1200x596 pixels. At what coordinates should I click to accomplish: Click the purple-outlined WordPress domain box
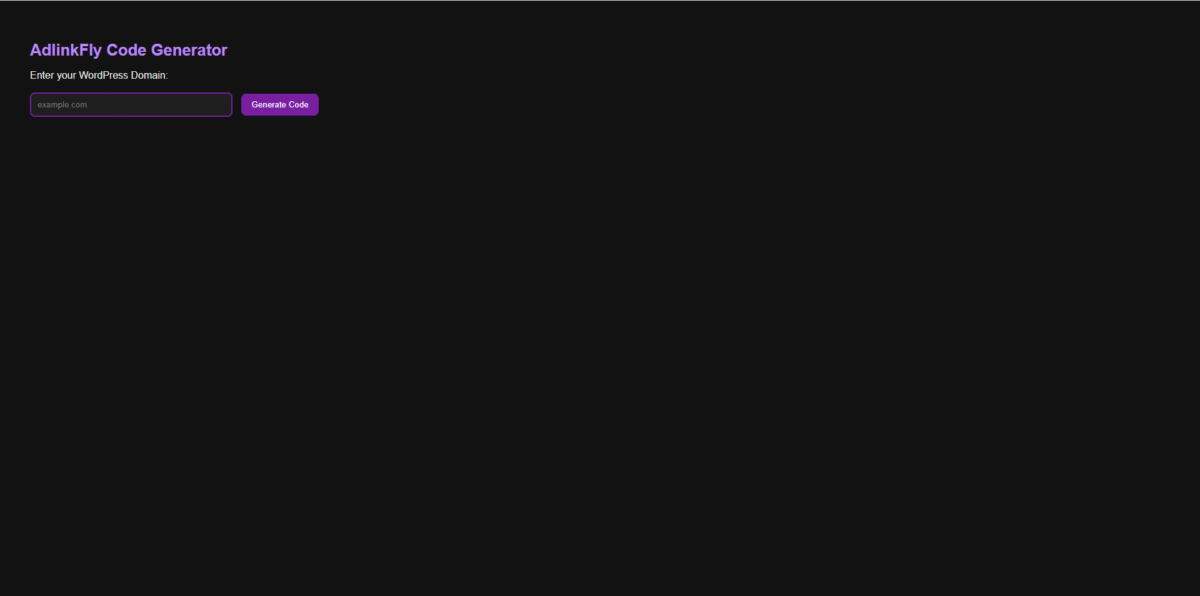pyautogui.click(x=131, y=105)
